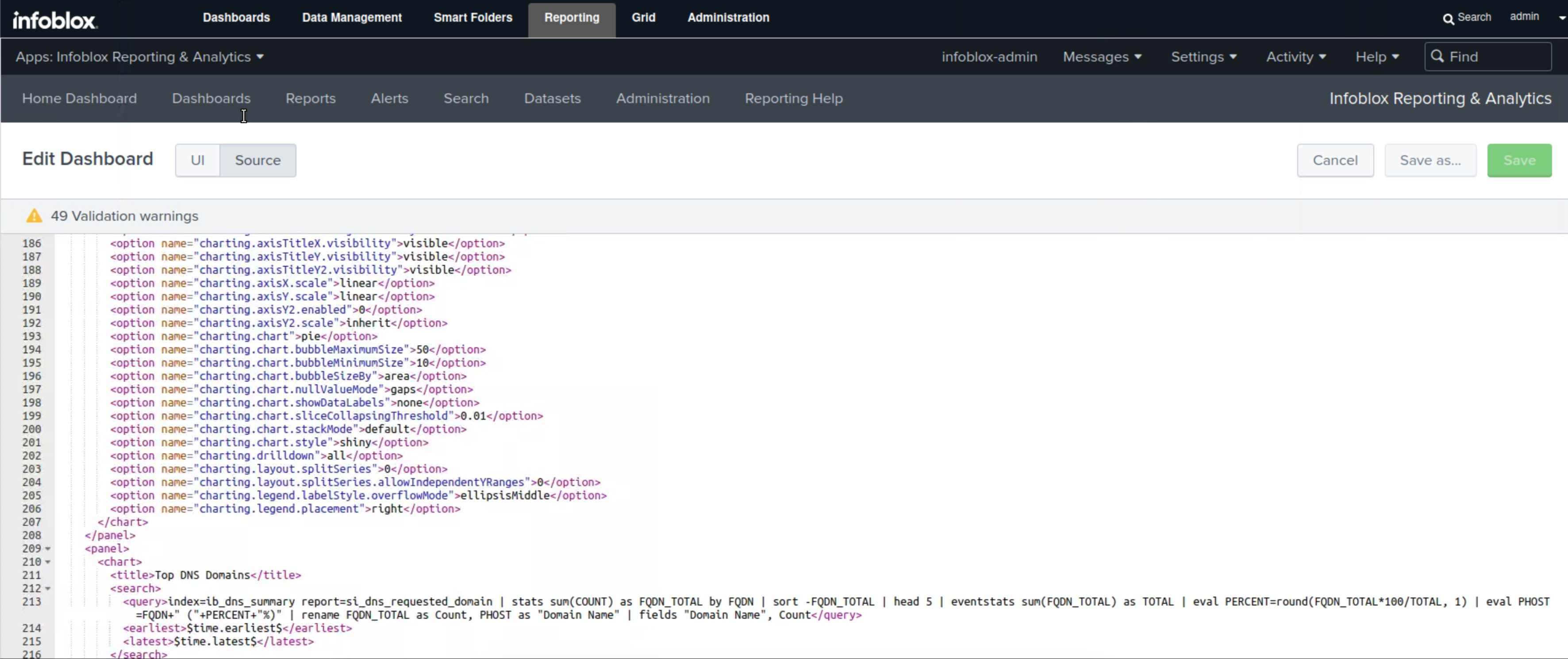Screen dimensions: 1568x659
Task: Open the Activity dropdown
Action: [x=1296, y=57]
